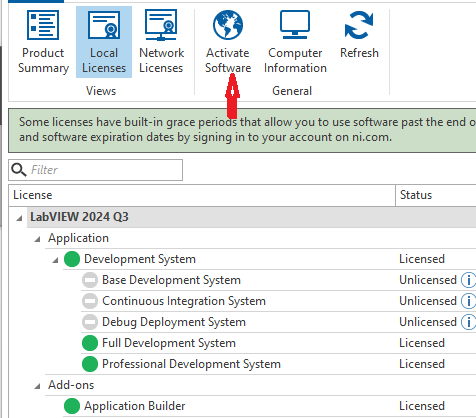Viewport: 476px width, 418px height.
Task: Collapse the Add-ons group
Action: pyautogui.click(x=37, y=386)
